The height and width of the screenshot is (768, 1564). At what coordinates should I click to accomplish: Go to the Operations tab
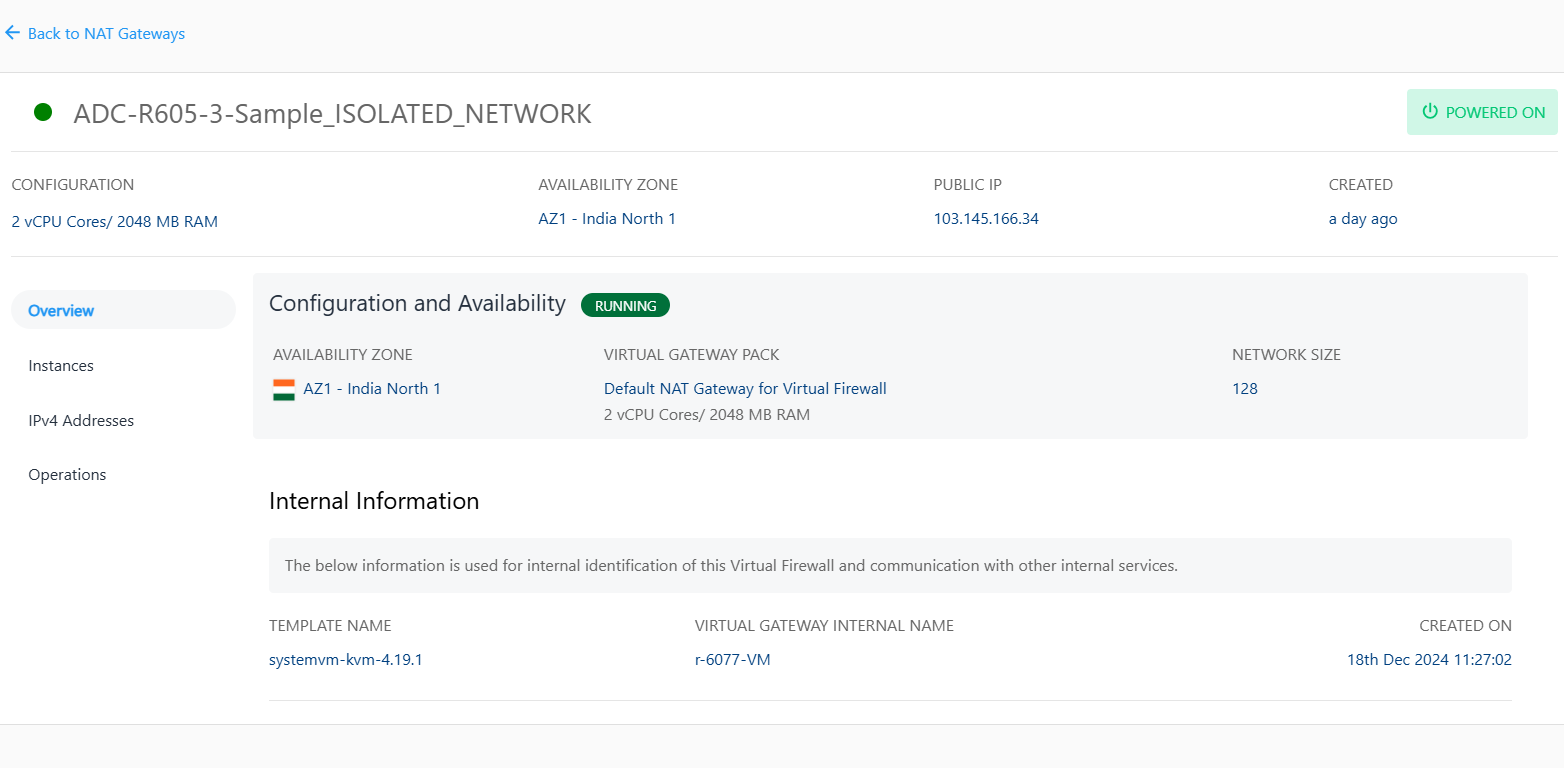(x=67, y=475)
